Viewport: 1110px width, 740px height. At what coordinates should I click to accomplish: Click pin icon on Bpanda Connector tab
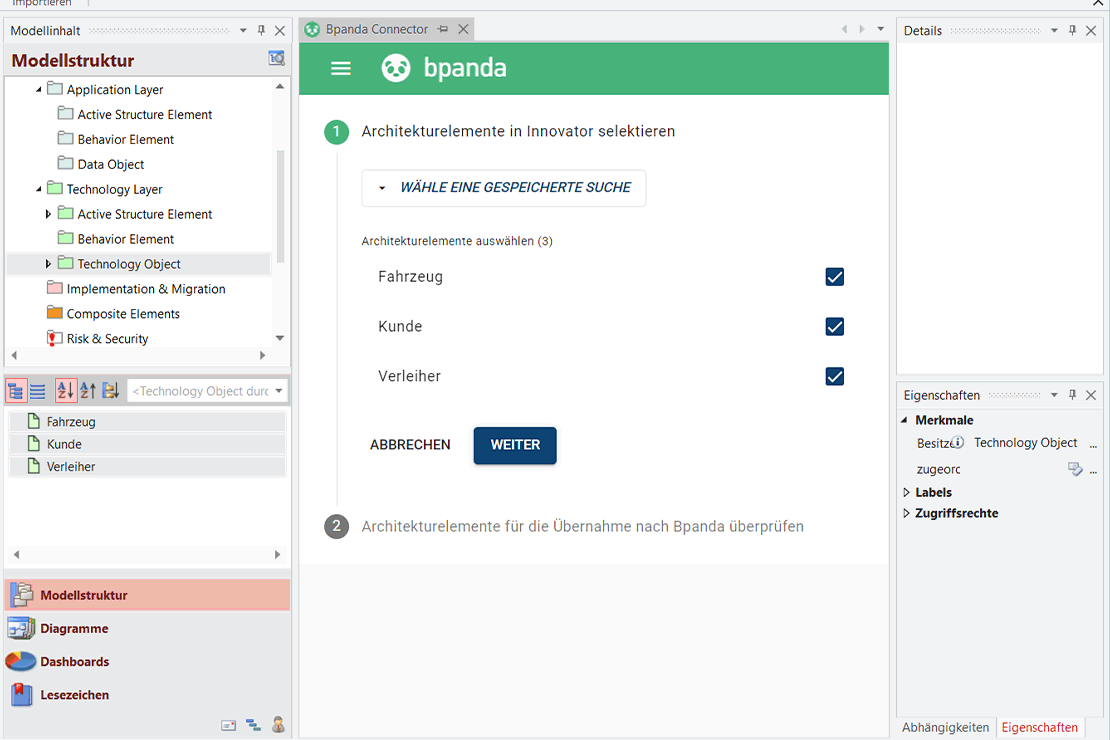[443, 29]
